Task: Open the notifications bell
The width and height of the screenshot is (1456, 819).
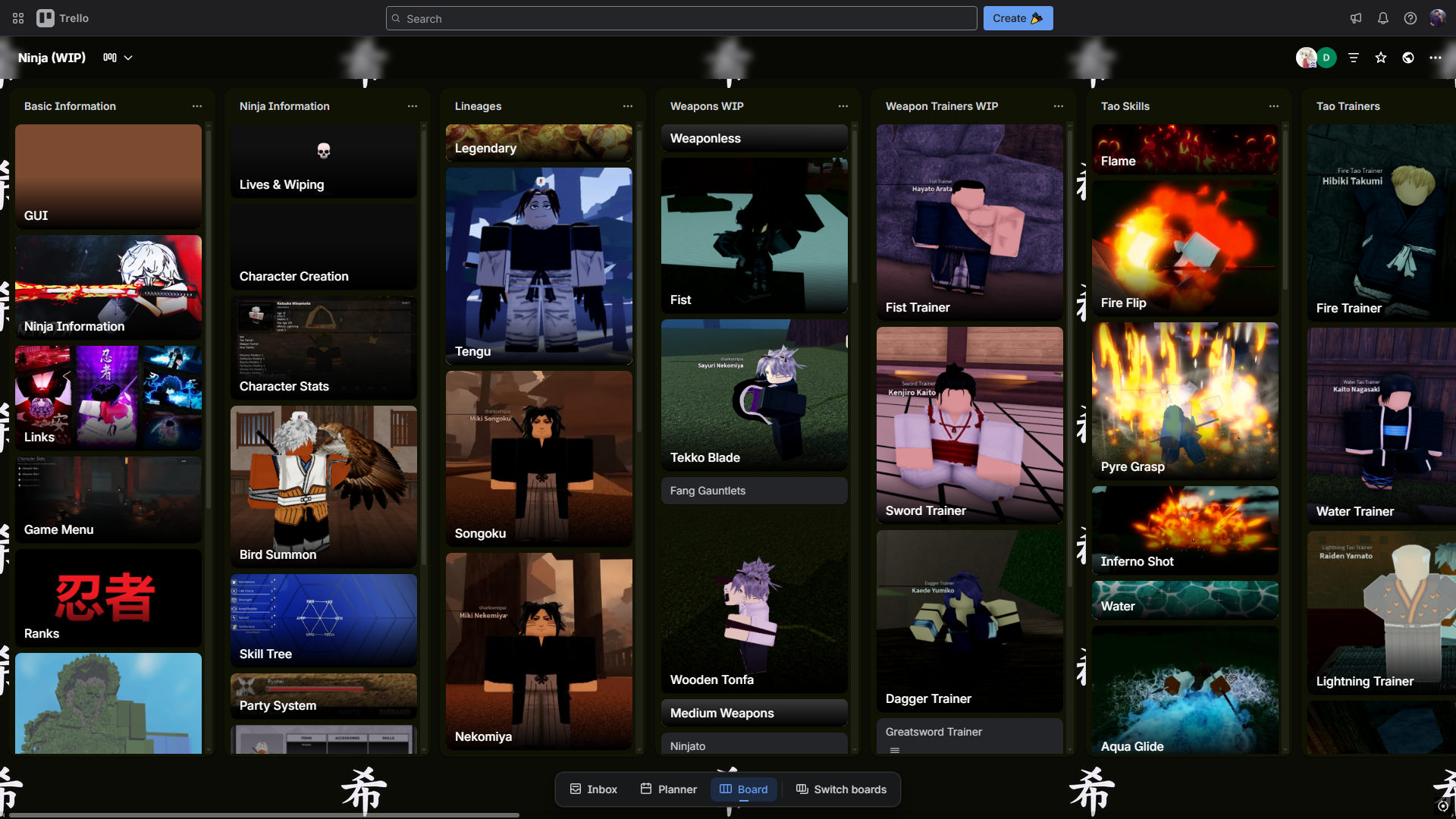Action: [1382, 18]
